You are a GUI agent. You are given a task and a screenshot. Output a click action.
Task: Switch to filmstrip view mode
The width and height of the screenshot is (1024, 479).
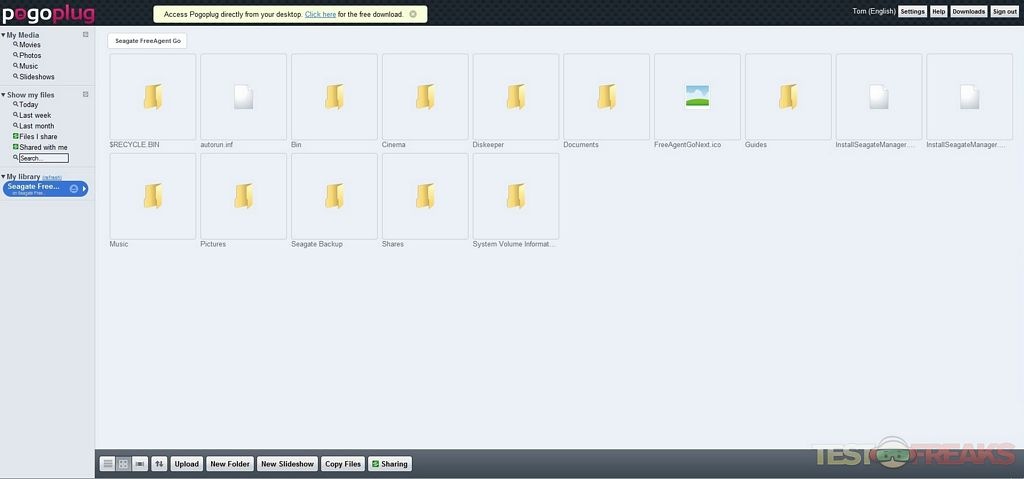click(140, 464)
